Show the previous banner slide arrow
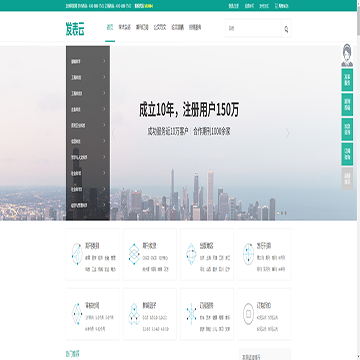Image resolution: width=360 pixels, height=360 pixels. click(113, 133)
